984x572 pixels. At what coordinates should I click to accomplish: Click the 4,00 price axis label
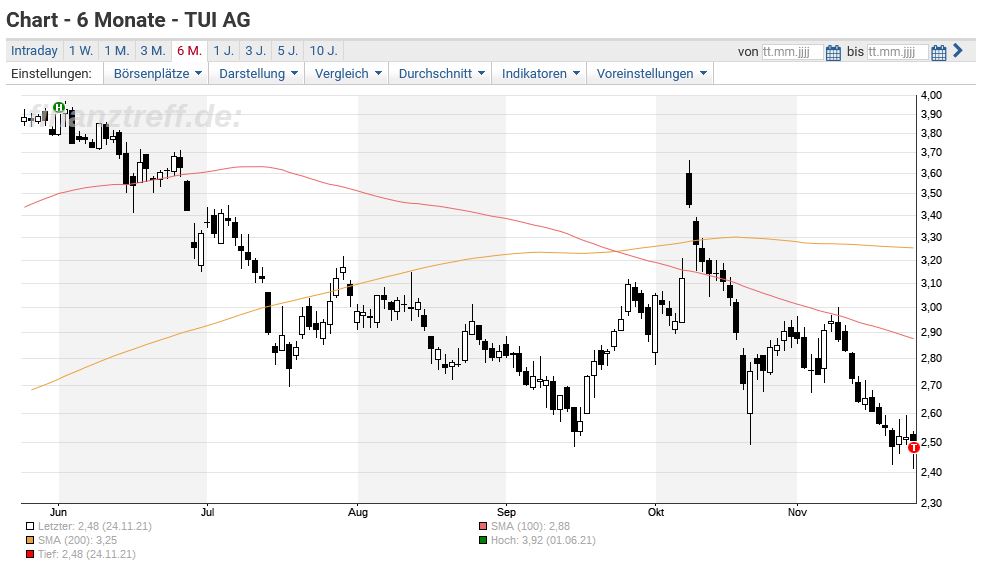point(931,95)
